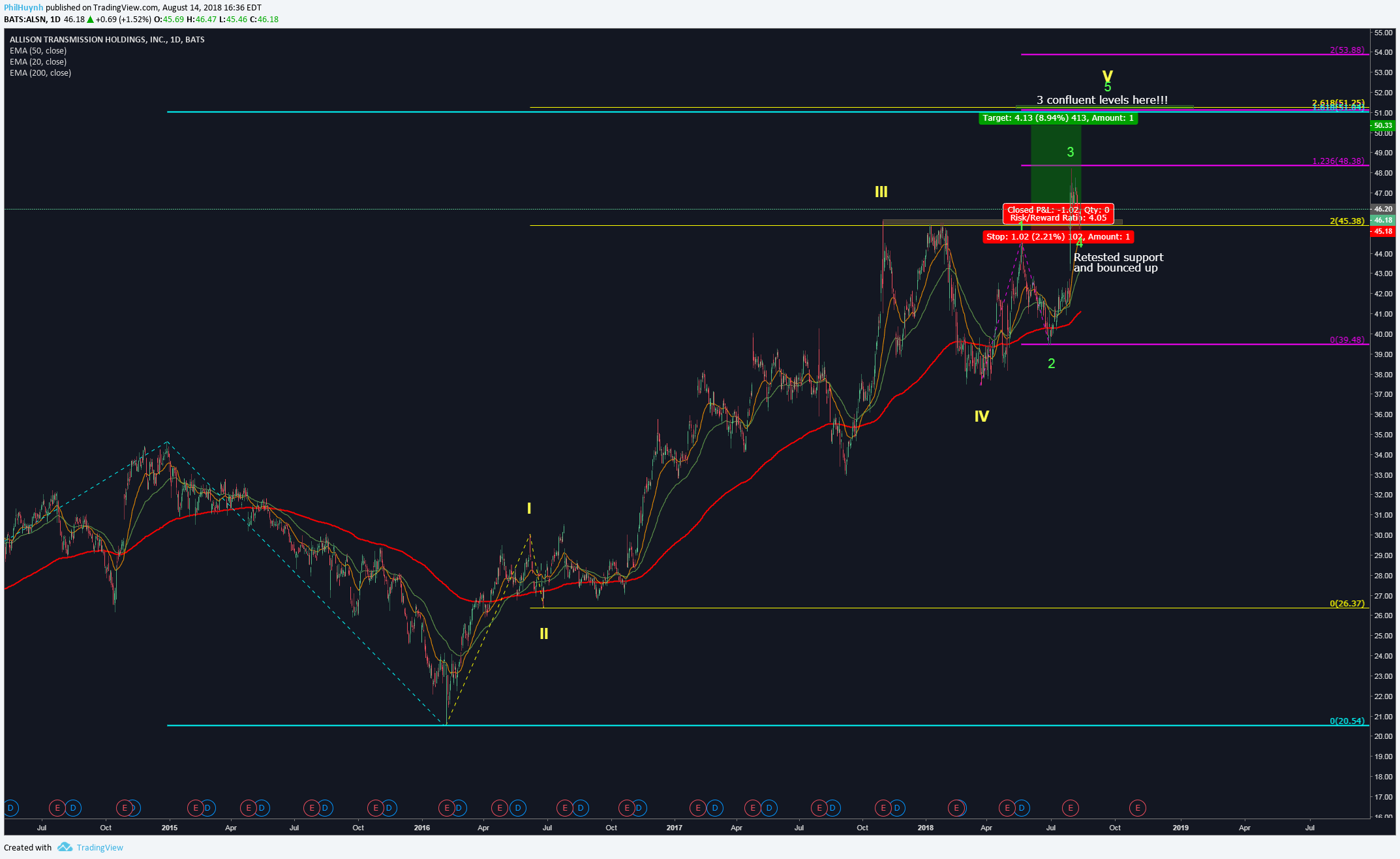This screenshot has height=859, width=1400.
Task: Click the yellow 2.618(51.25) Fibonacci label
Action: point(1338,102)
